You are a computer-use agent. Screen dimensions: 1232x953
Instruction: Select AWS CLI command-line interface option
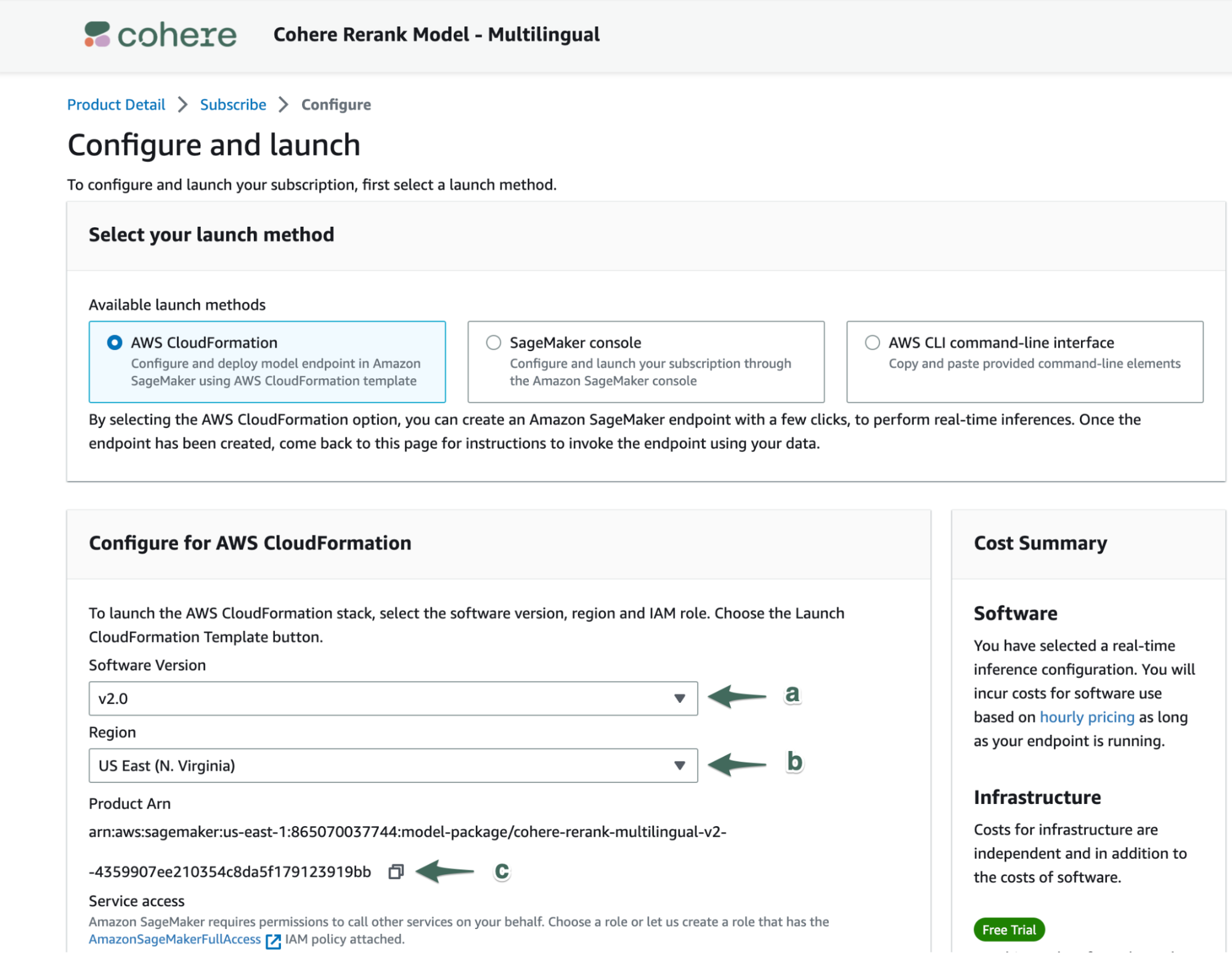click(x=872, y=343)
